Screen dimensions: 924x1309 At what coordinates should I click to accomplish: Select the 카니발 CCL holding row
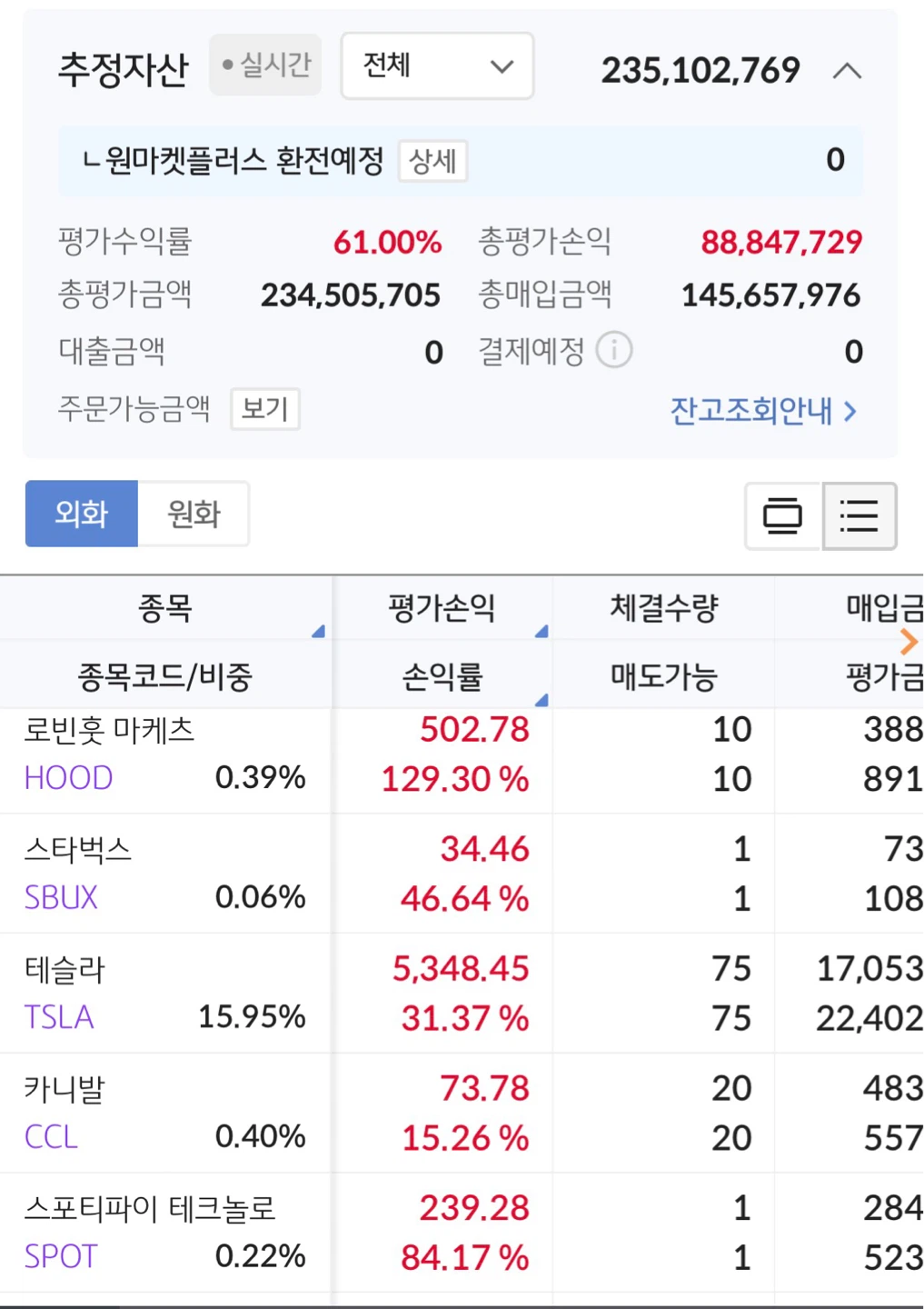click(x=462, y=1113)
